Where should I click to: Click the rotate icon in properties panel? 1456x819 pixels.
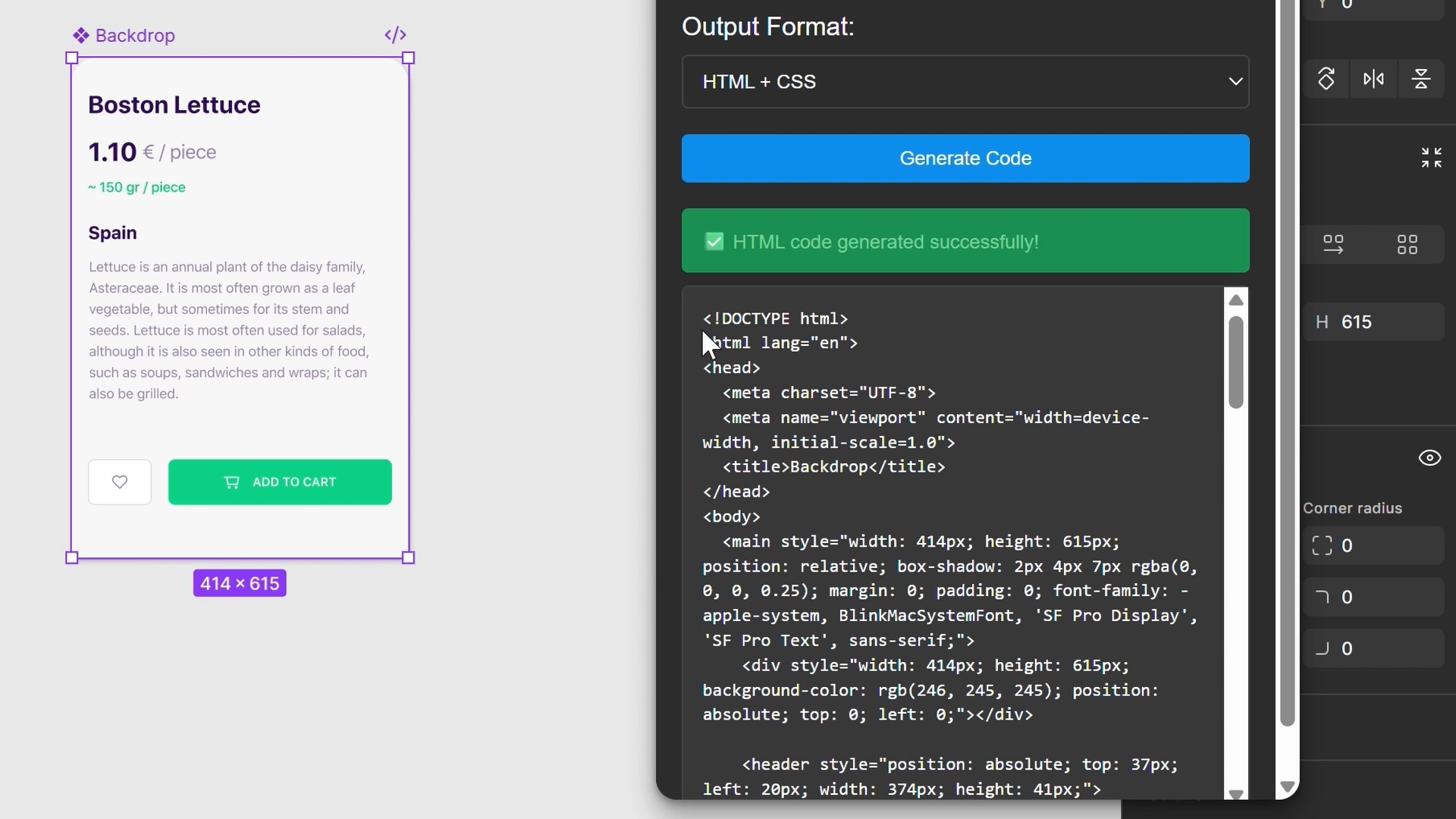pos(1326,79)
